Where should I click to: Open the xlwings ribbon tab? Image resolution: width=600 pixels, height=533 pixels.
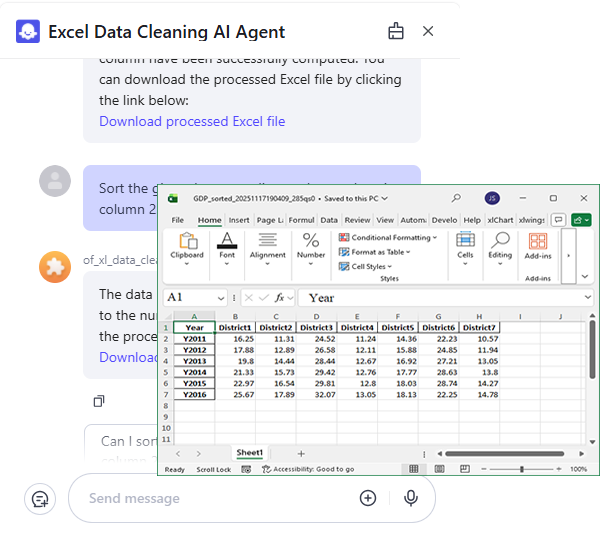532,220
